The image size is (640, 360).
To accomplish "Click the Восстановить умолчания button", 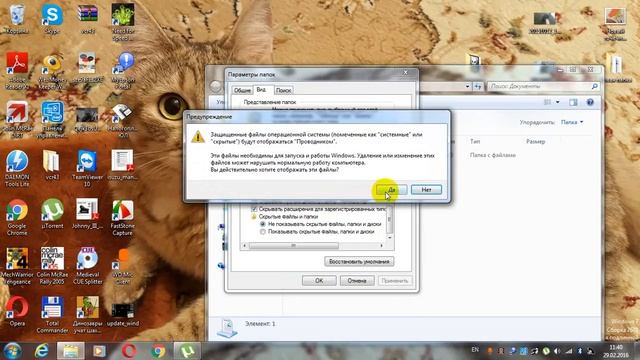I will (x=359, y=261).
